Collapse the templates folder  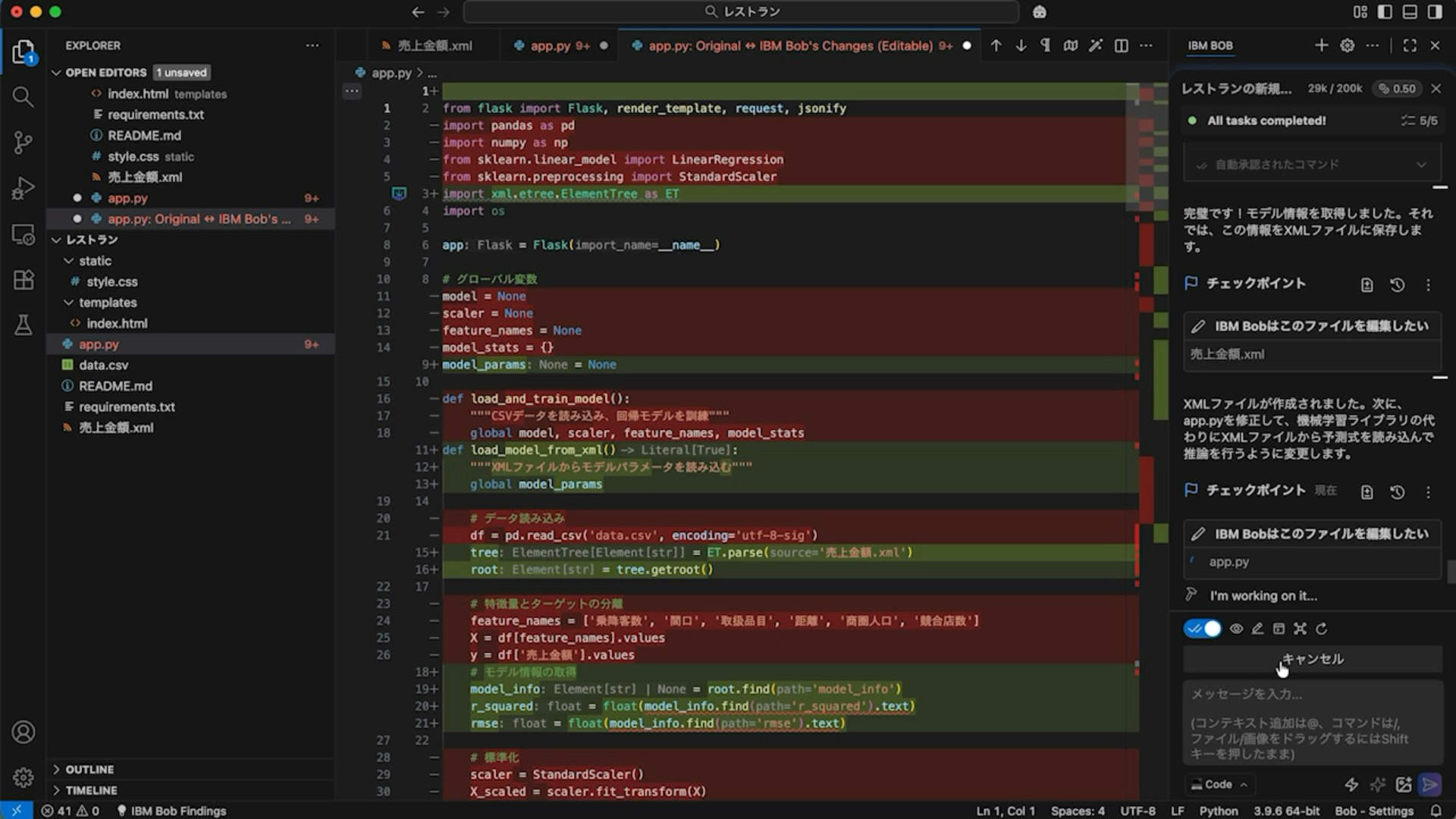(107, 303)
